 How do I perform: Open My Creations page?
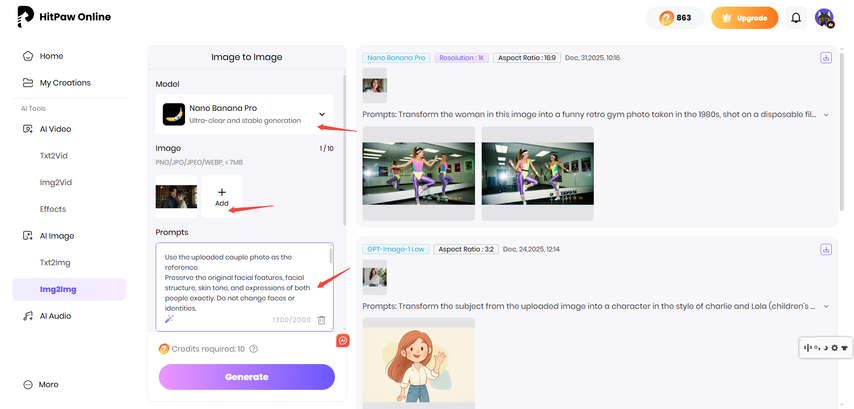64,83
